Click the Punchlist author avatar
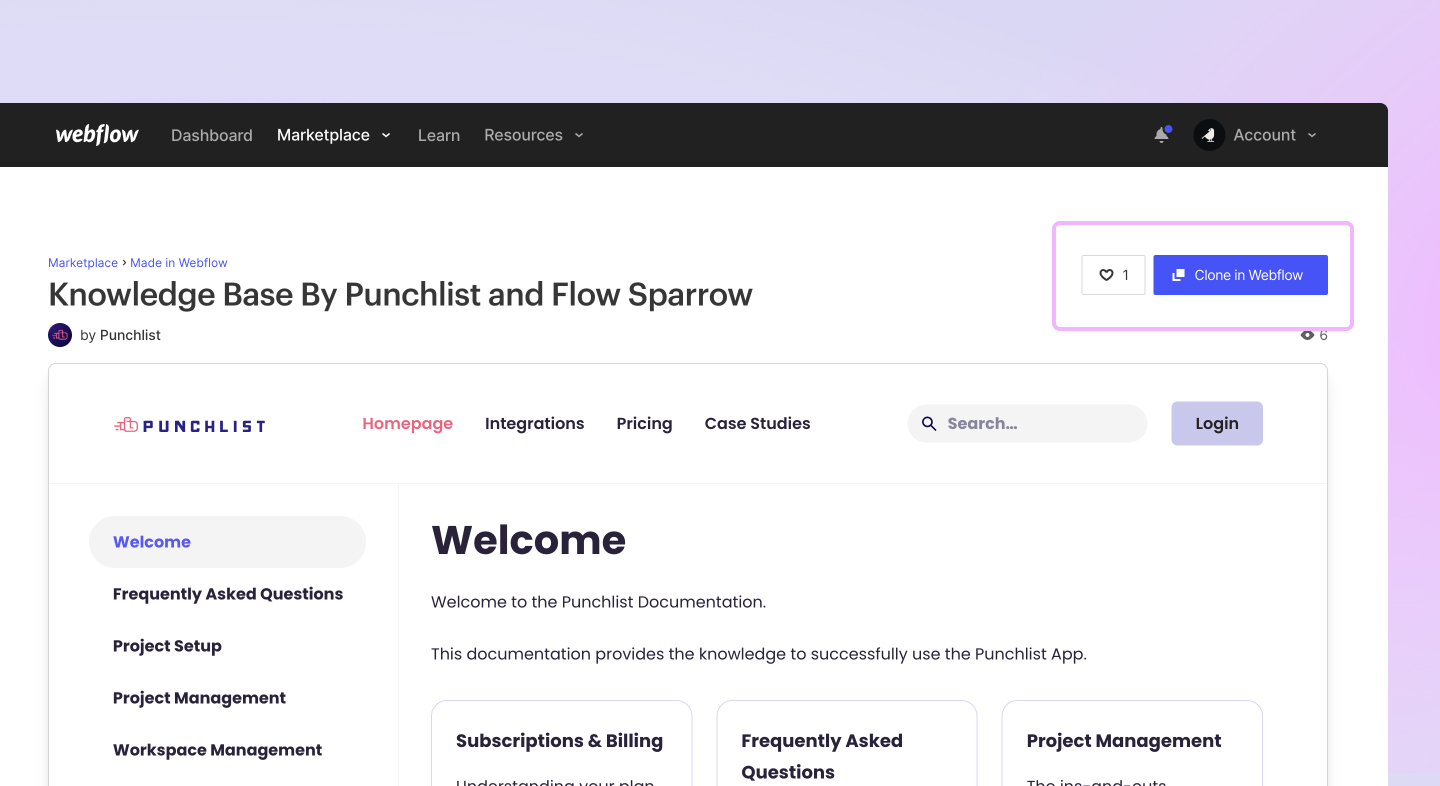The image size is (1440, 786). (59, 334)
